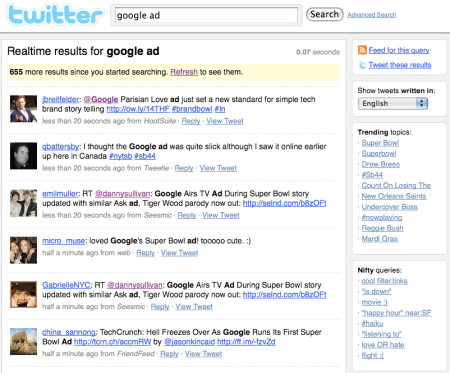Open trending topic Mardi Gras

pos(380,239)
